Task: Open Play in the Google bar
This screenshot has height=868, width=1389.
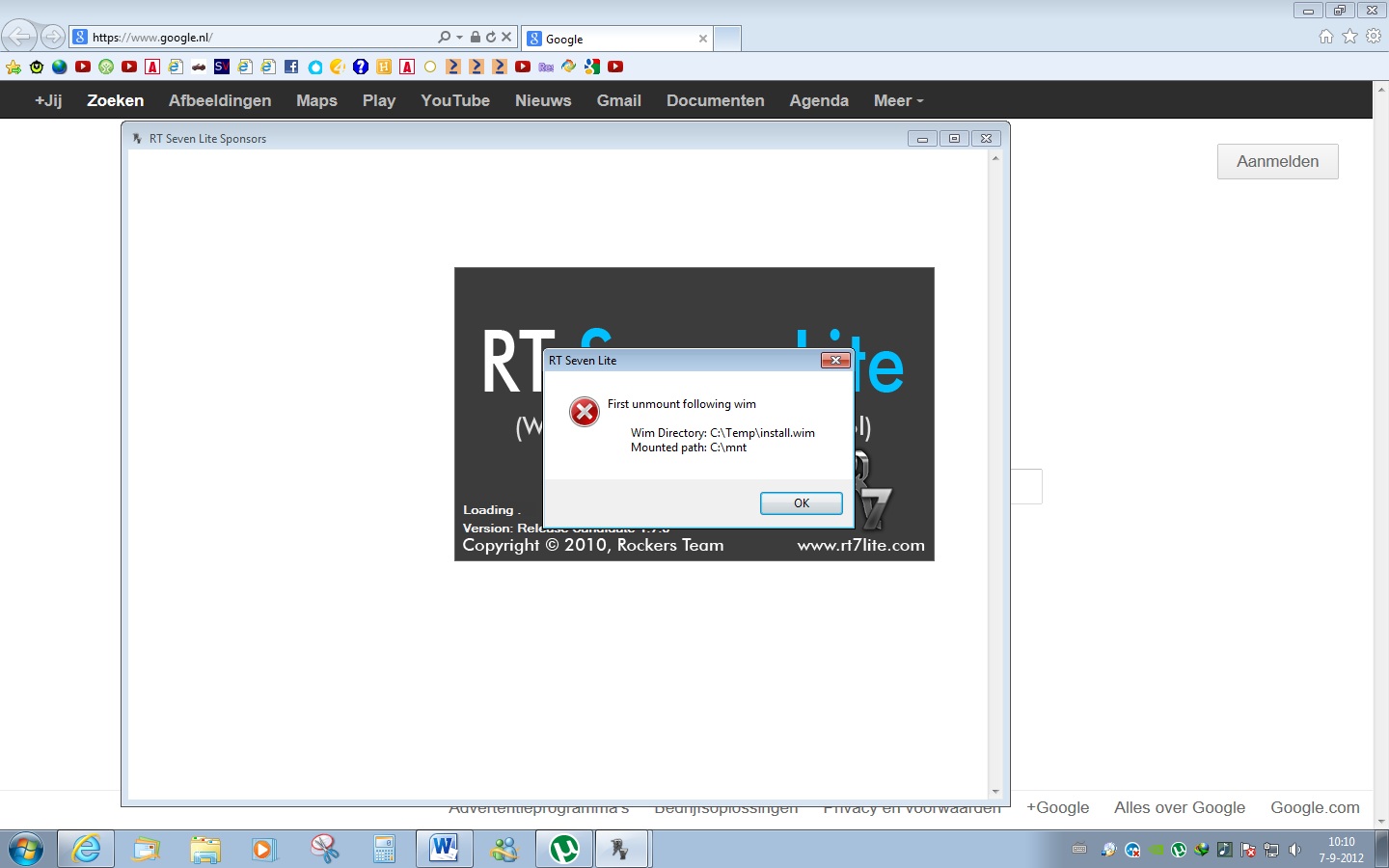Action: point(379,100)
